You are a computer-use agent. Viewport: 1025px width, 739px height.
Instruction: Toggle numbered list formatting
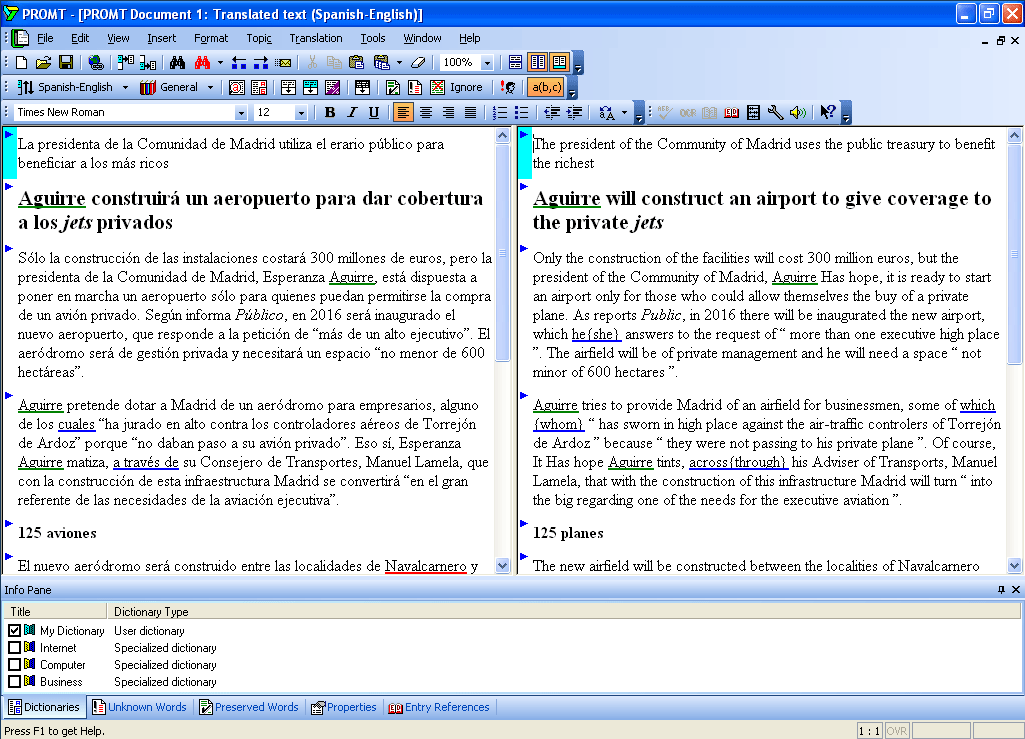click(499, 112)
